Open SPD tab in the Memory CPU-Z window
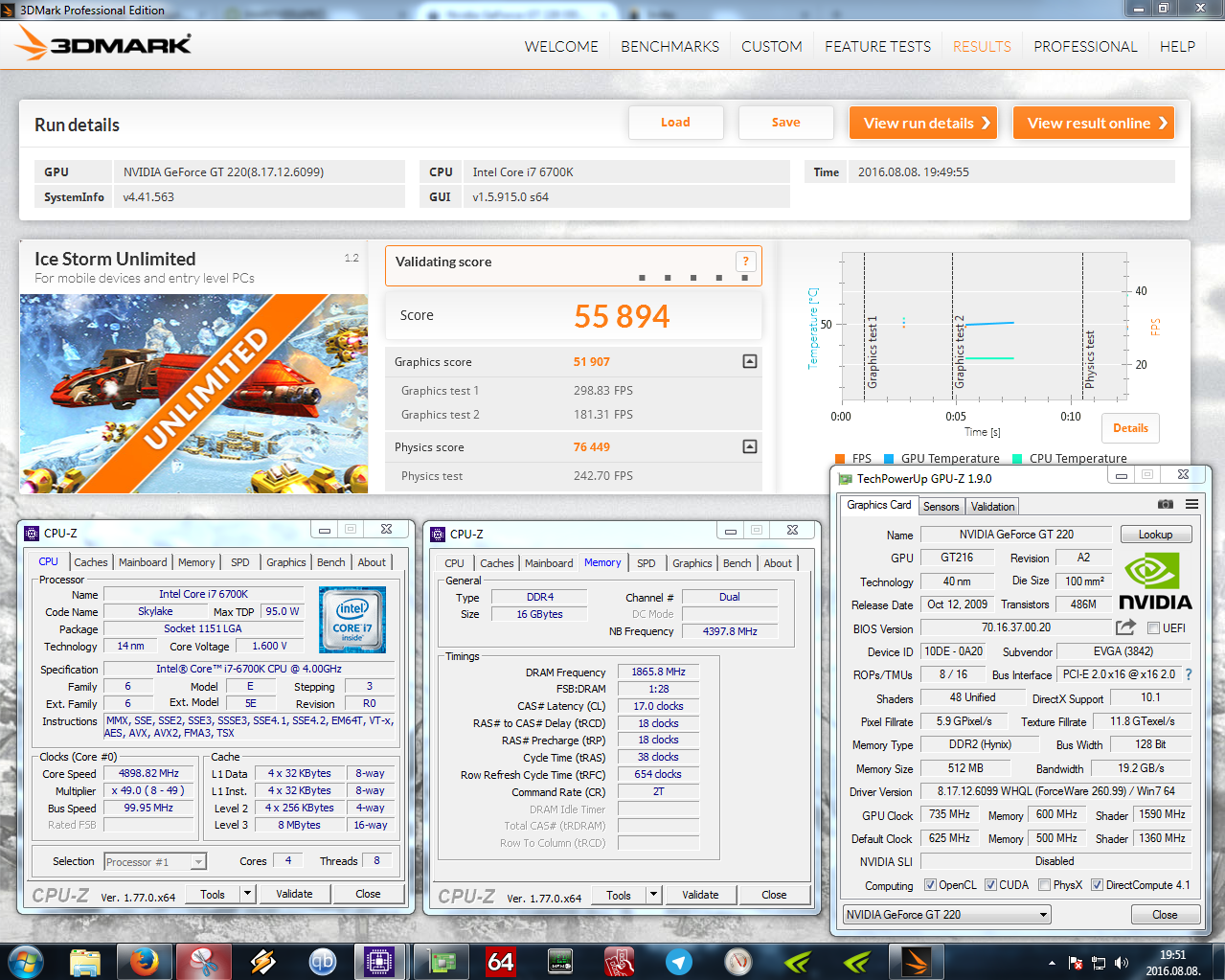Screen dimensions: 1225x980 pos(647,563)
